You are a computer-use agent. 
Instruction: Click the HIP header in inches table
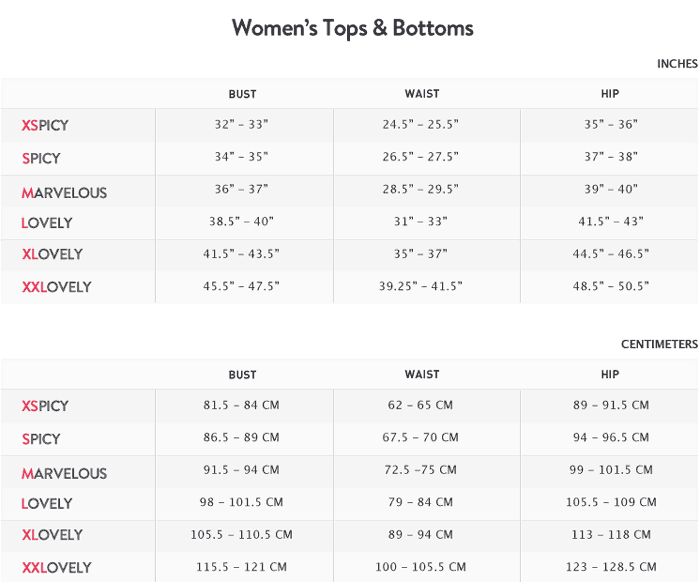tap(610, 94)
